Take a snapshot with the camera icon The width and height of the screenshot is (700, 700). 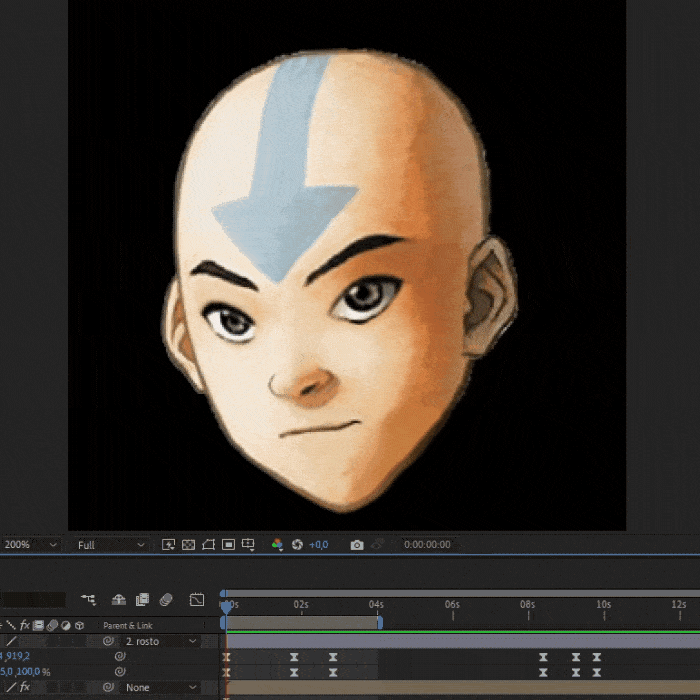coord(357,545)
